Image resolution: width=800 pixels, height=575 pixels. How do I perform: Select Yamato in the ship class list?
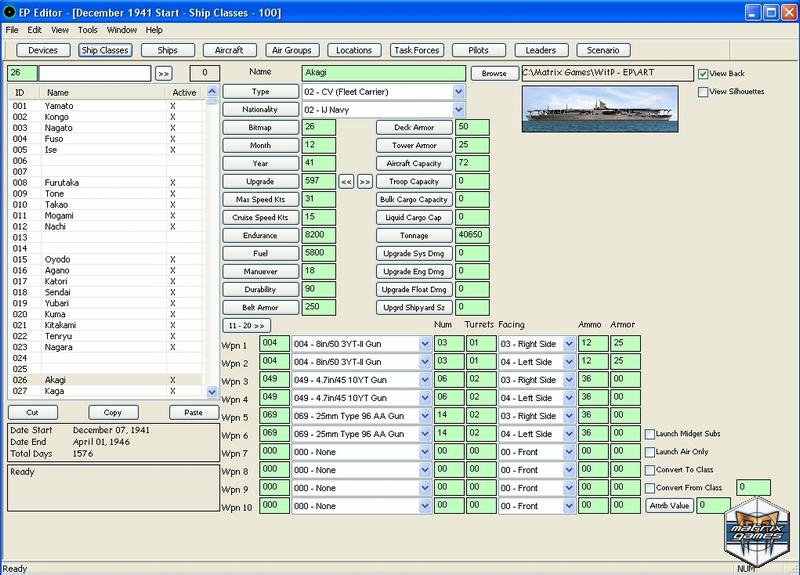click(x=58, y=106)
